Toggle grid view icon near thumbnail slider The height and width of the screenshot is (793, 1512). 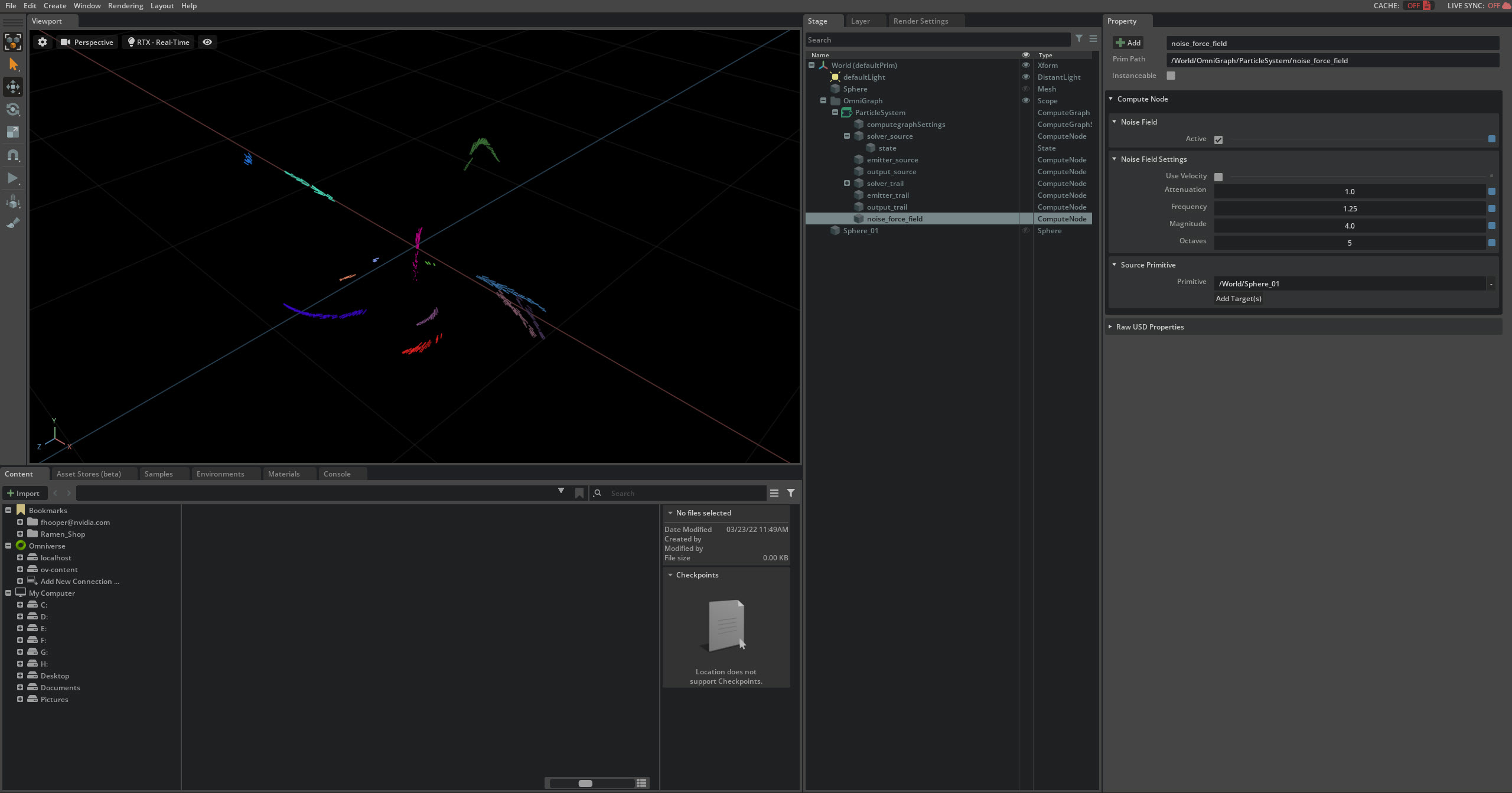[642, 783]
